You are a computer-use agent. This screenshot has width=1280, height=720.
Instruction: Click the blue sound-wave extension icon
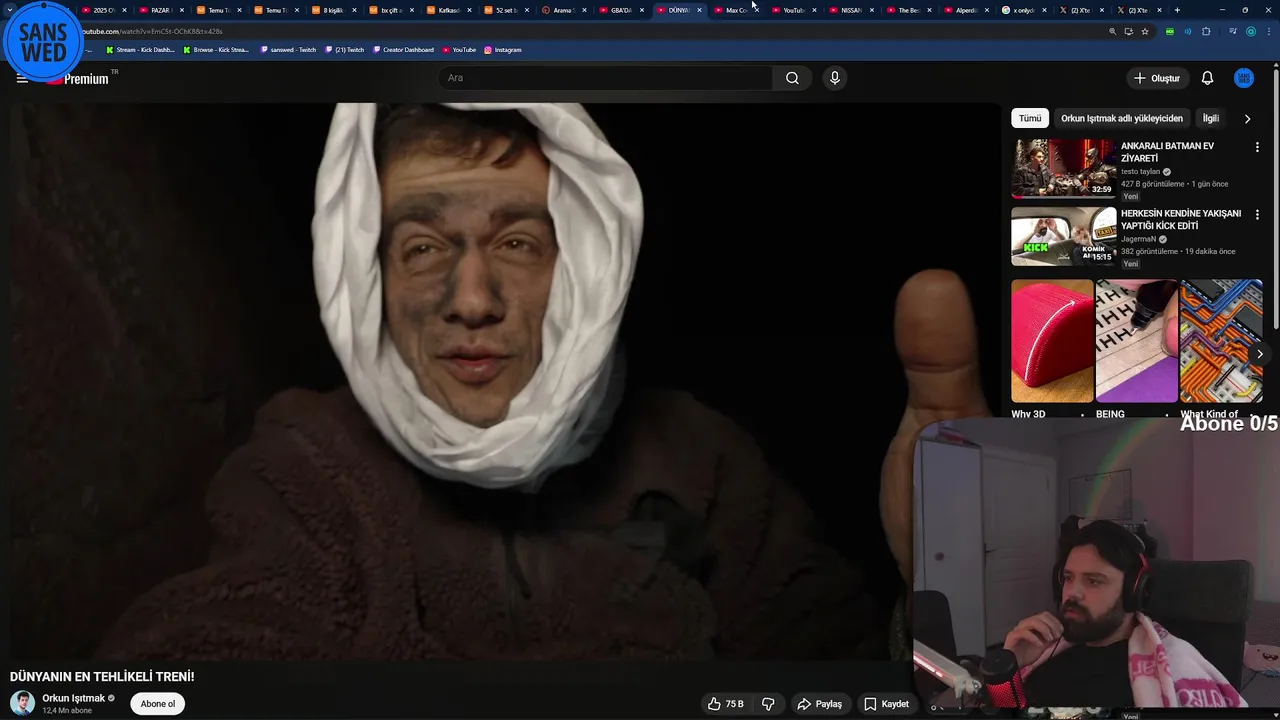[x=1188, y=31]
